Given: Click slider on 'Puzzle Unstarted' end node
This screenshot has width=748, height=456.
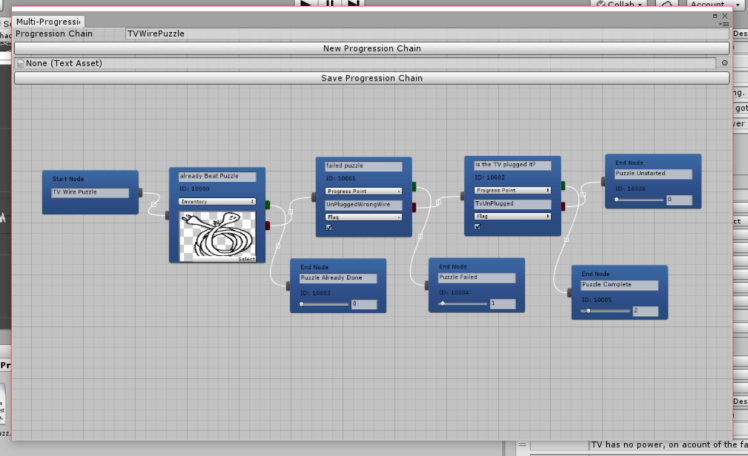Looking at the screenshot, I should coord(638,200).
